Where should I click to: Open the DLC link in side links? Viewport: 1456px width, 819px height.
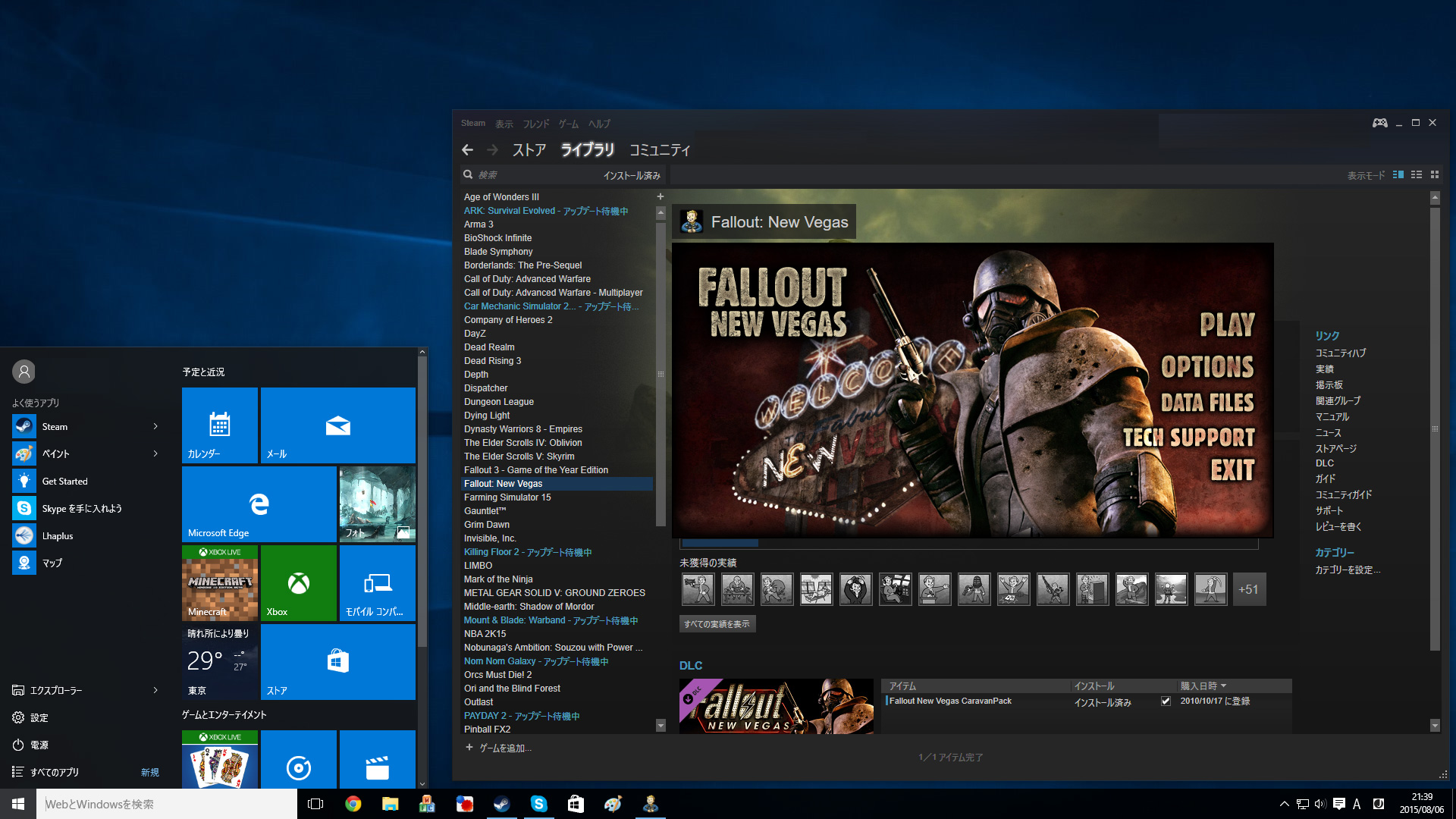(x=1325, y=463)
